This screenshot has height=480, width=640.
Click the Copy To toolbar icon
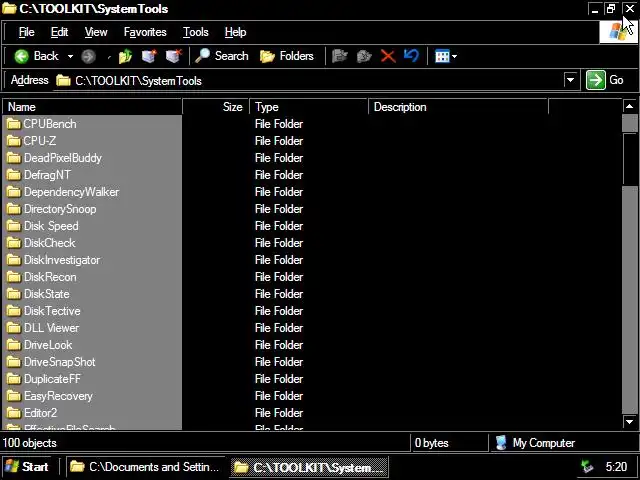[x=364, y=56]
